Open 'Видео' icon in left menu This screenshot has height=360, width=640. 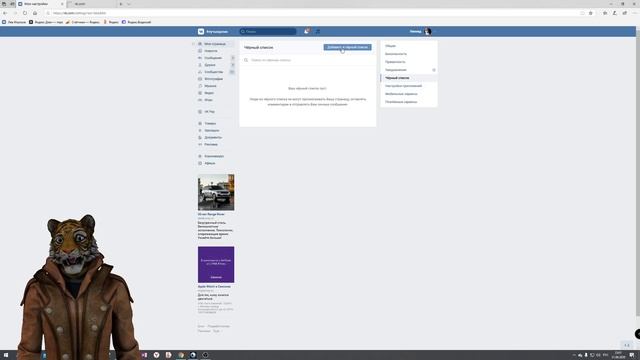point(200,93)
